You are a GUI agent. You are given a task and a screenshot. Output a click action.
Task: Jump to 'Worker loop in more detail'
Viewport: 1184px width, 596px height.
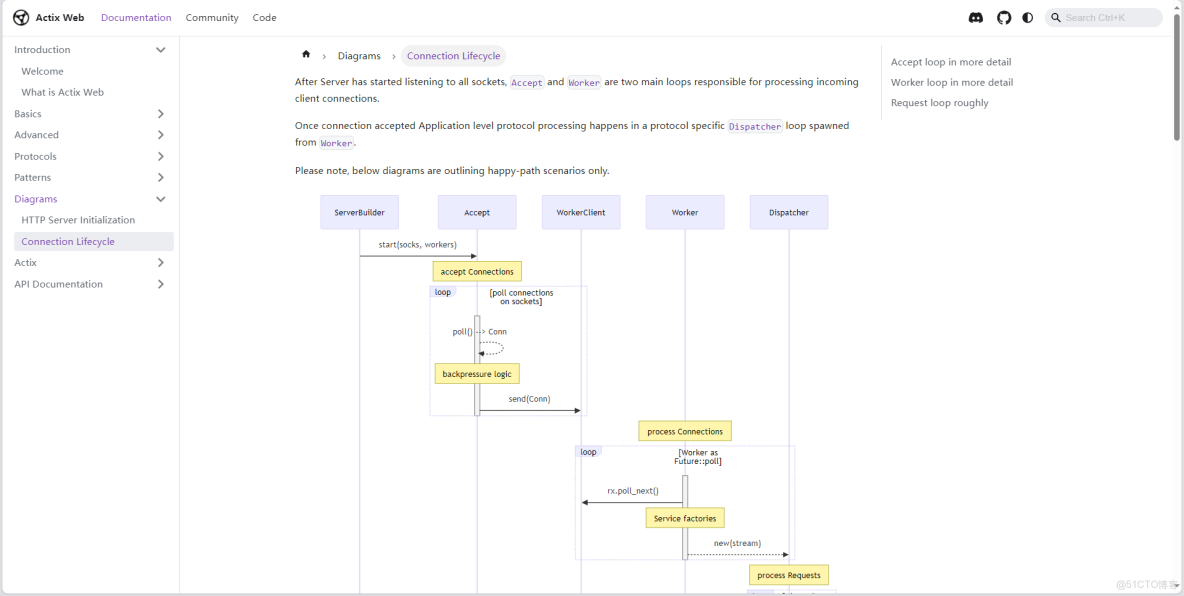pyautogui.click(x=951, y=82)
